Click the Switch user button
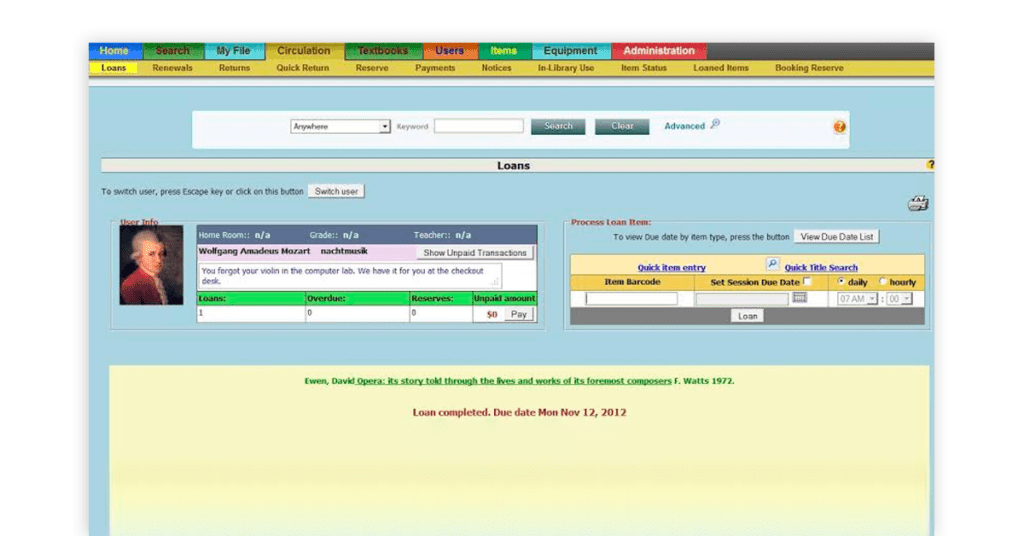This screenshot has height=536, width=1024. click(336, 191)
